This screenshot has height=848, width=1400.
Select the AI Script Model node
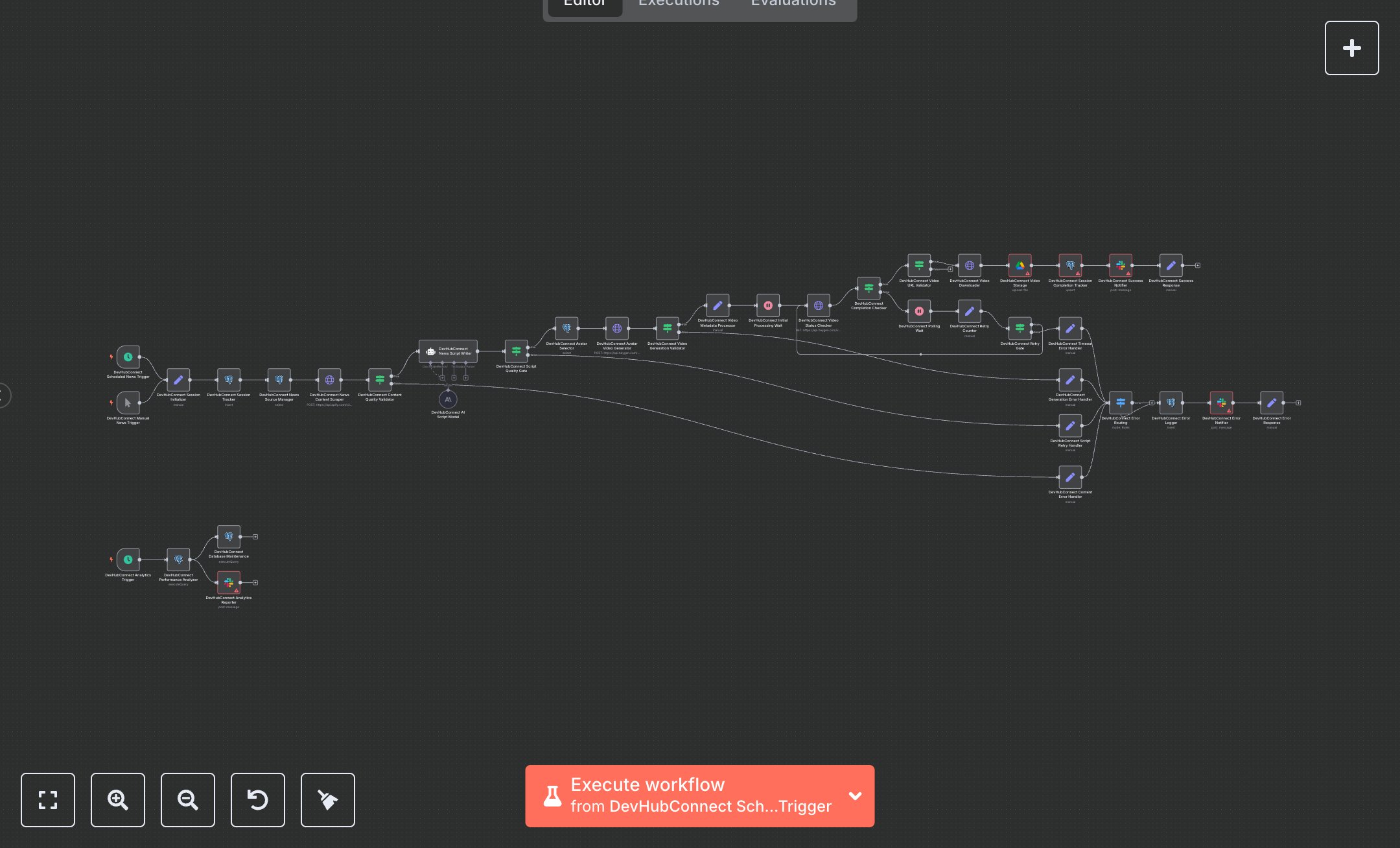coord(448,399)
